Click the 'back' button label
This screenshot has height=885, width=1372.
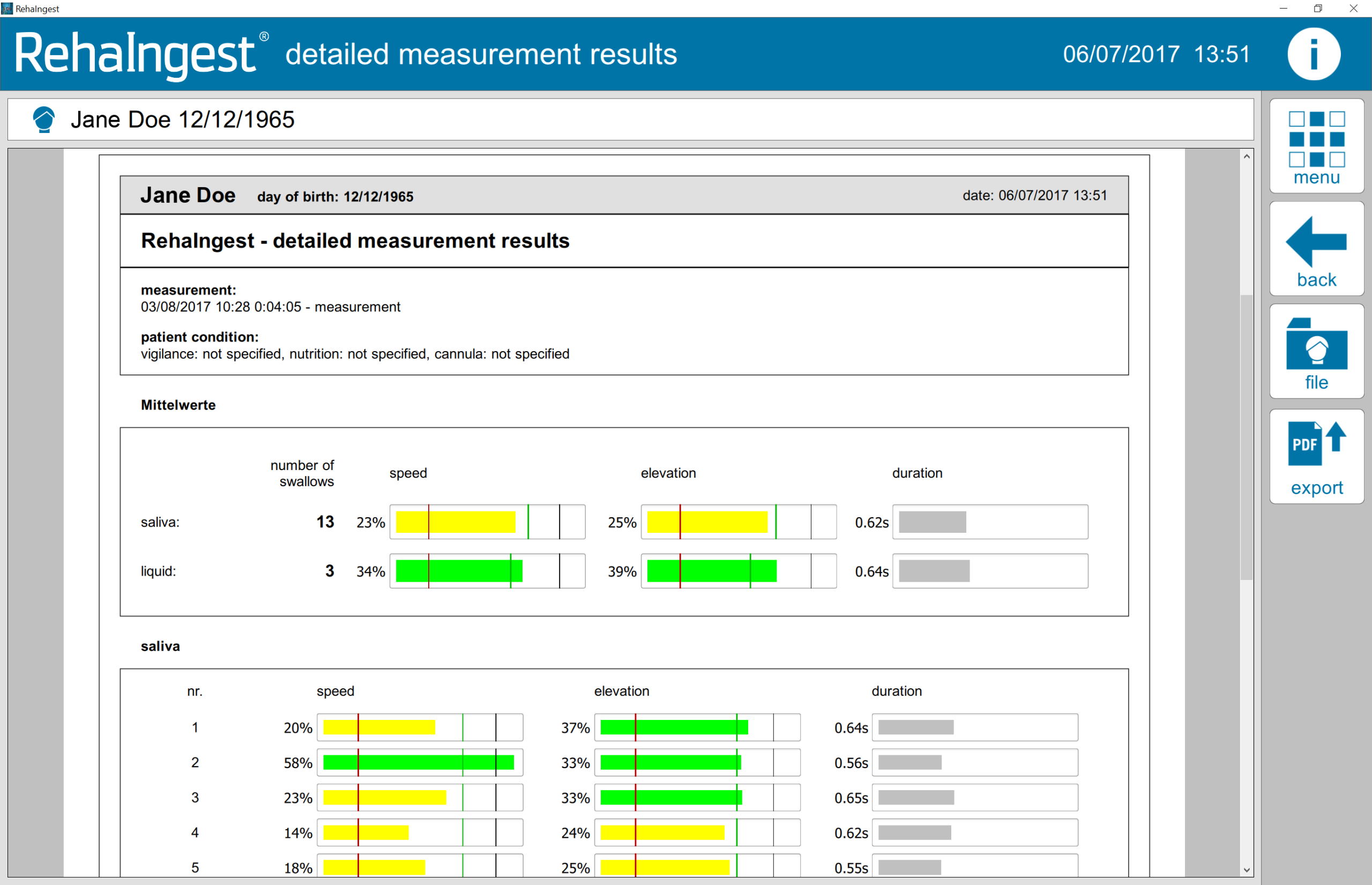(1316, 280)
